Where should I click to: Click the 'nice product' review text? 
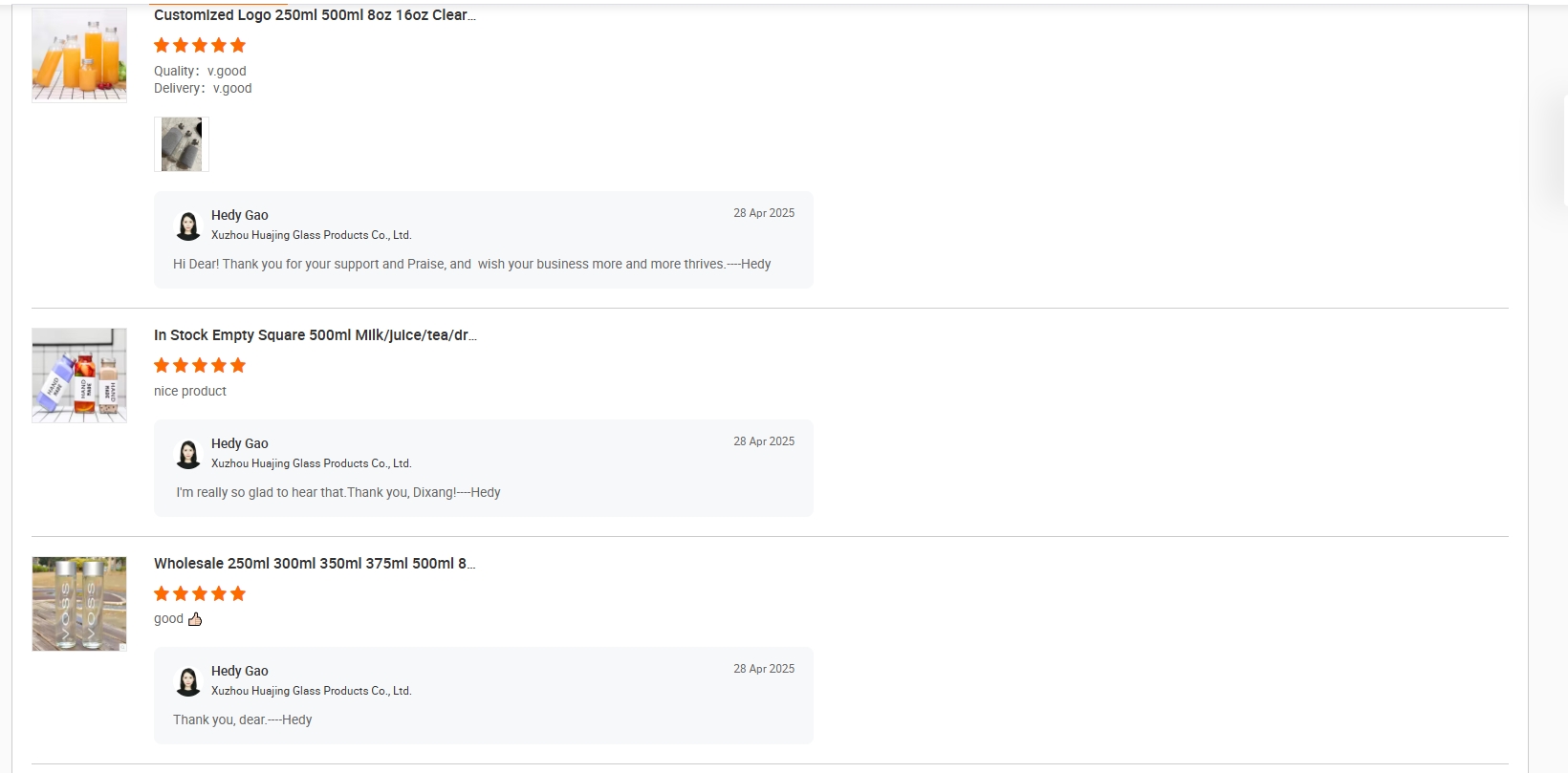point(190,391)
